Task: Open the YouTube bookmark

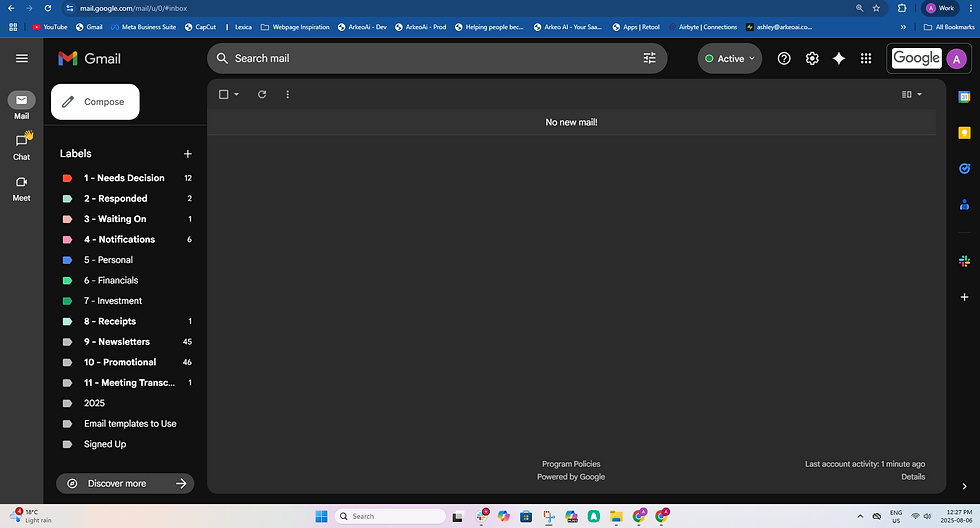Action: point(49,27)
